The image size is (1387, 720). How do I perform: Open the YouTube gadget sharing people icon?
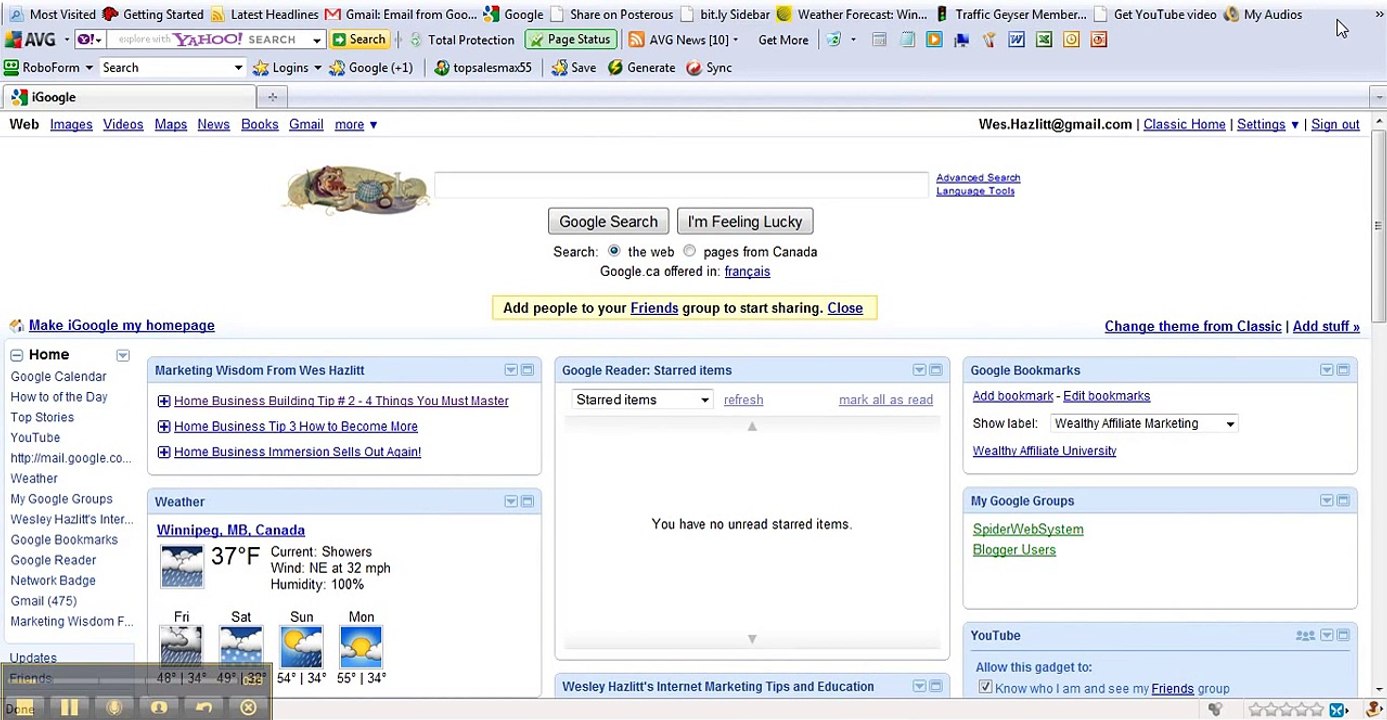(1305, 635)
